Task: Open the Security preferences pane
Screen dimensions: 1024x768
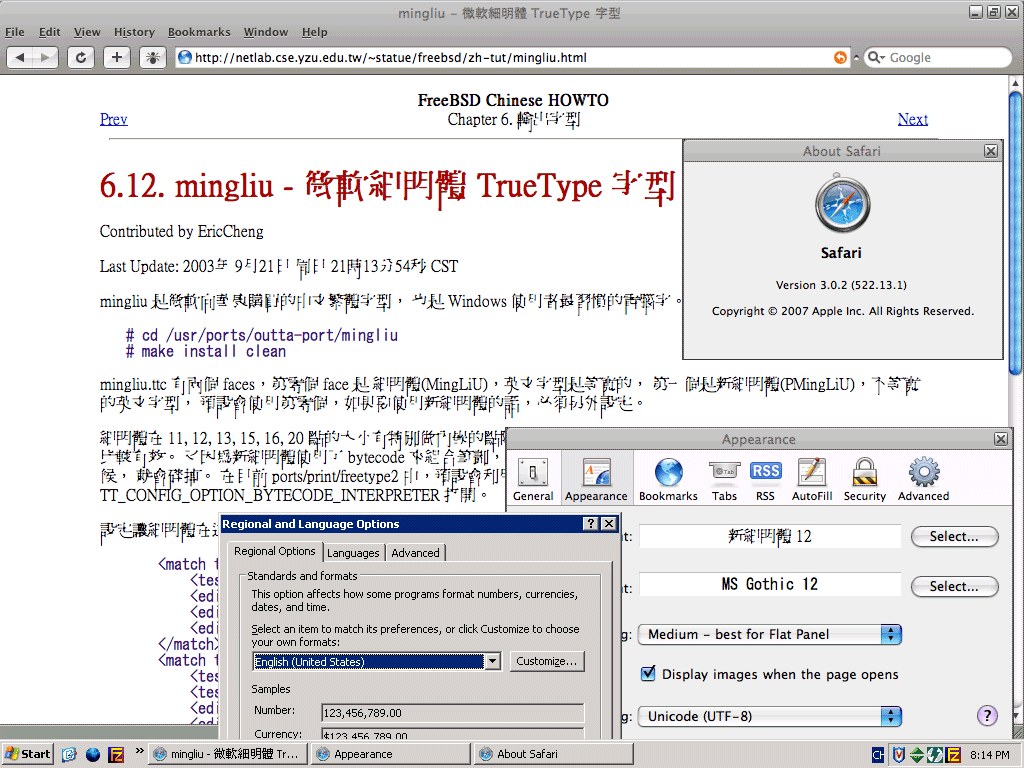Action: point(865,479)
